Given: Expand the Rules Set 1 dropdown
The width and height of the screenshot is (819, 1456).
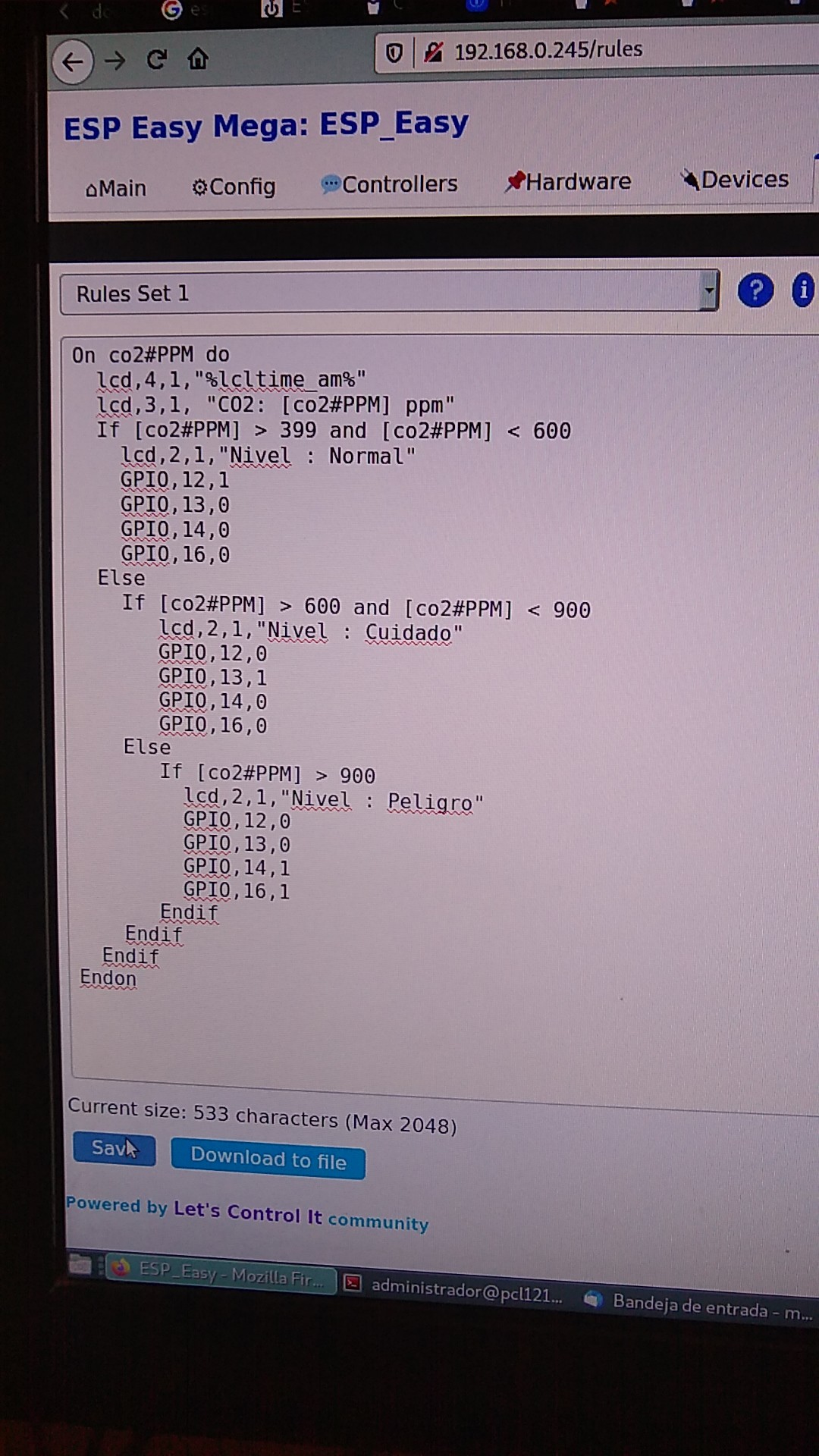Looking at the screenshot, I should point(389,293).
